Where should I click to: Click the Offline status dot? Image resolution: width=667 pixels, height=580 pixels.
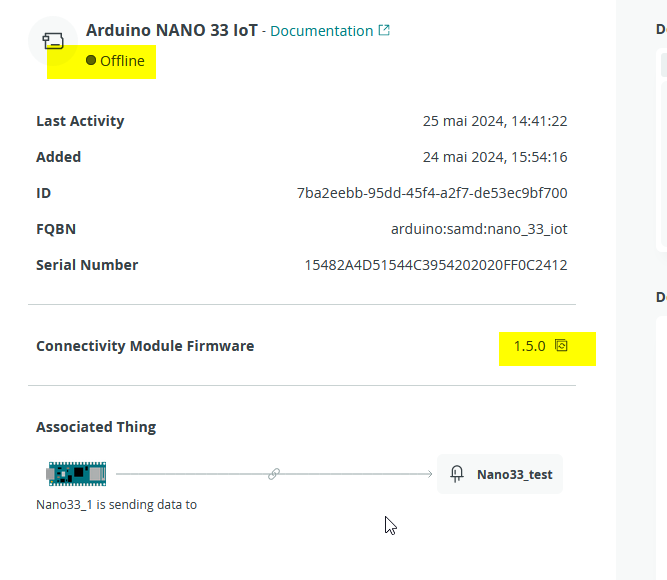tap(91, 61)
